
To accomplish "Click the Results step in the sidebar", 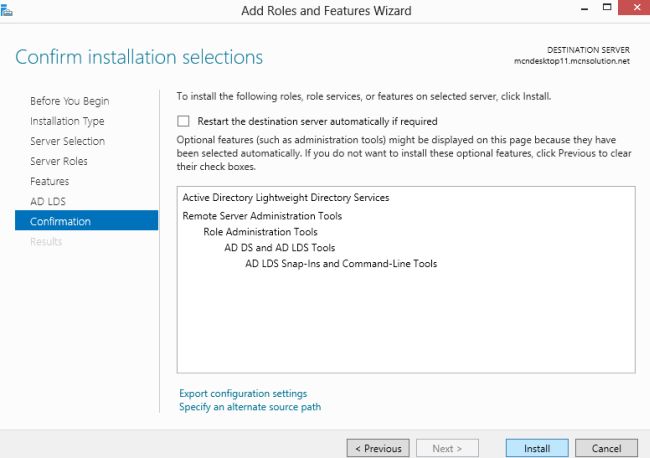I will point(46,241).
